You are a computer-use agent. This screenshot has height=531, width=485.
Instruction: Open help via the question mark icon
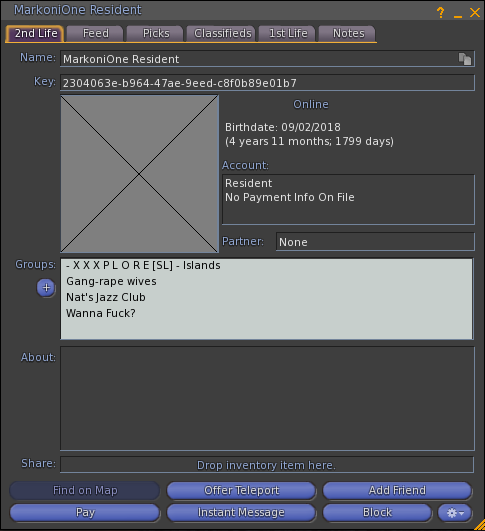point(440,13)
